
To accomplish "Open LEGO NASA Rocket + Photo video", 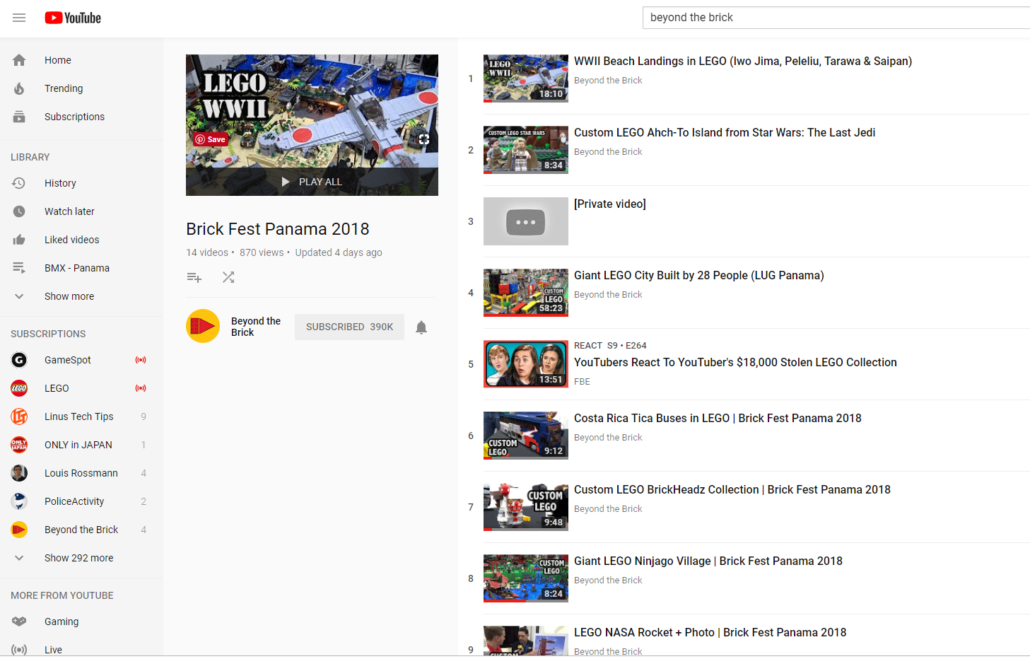I will click(710, 632).
